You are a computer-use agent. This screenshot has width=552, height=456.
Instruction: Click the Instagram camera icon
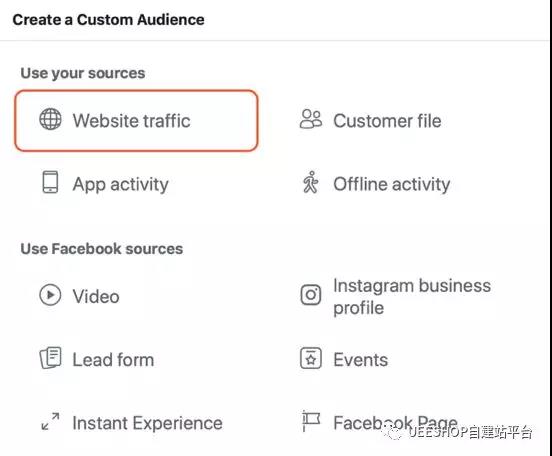coord(311,295)
